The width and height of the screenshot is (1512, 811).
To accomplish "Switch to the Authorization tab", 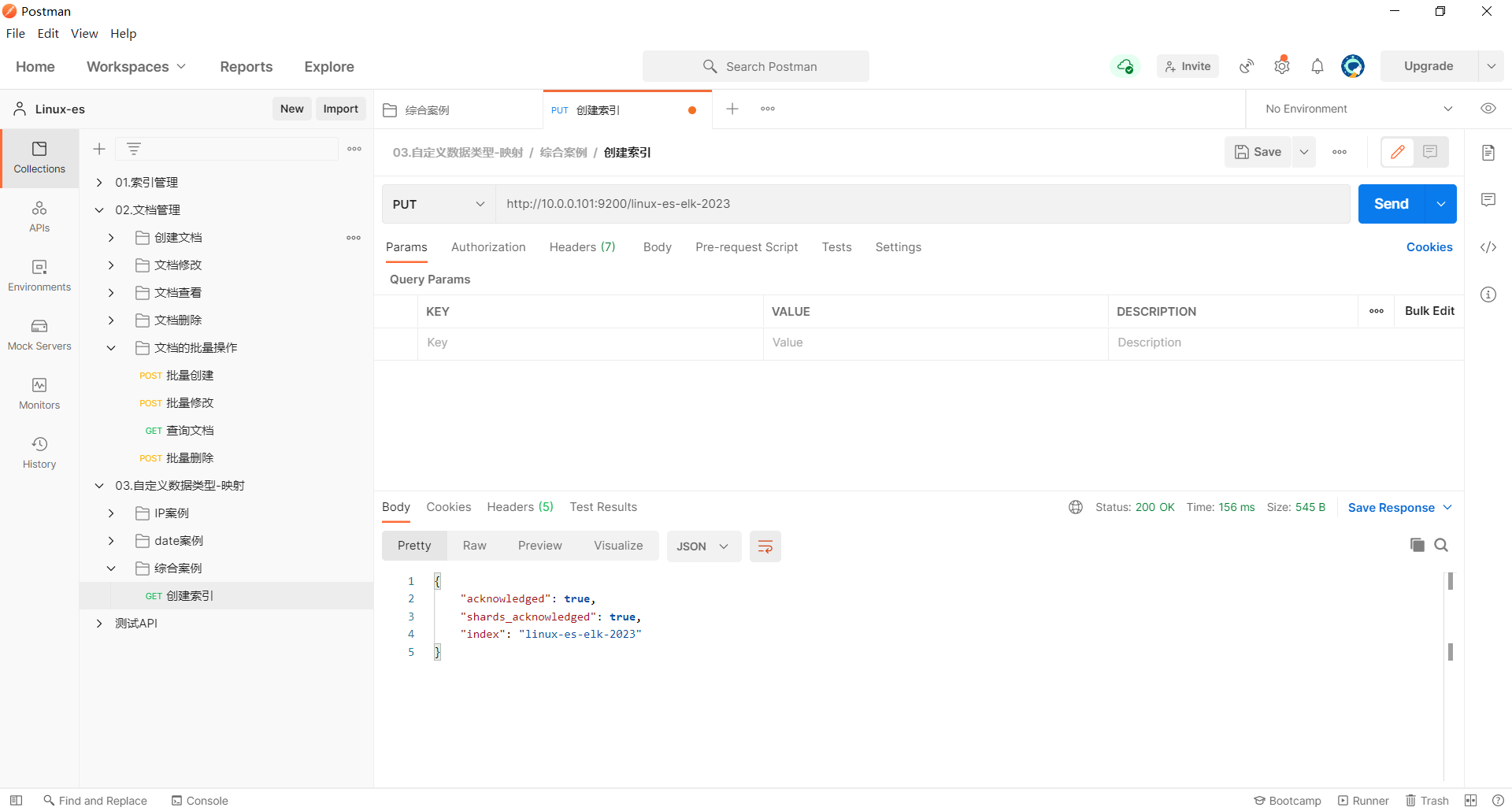I will click(488, 247).
